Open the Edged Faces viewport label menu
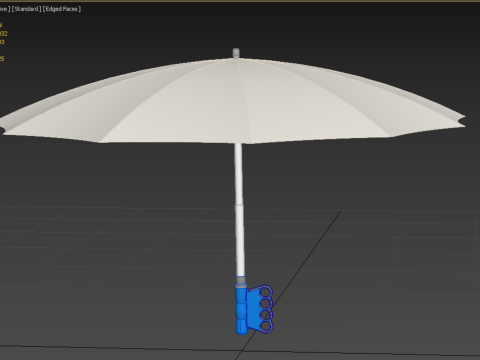 pyautogui.click(x=62, y=9)
